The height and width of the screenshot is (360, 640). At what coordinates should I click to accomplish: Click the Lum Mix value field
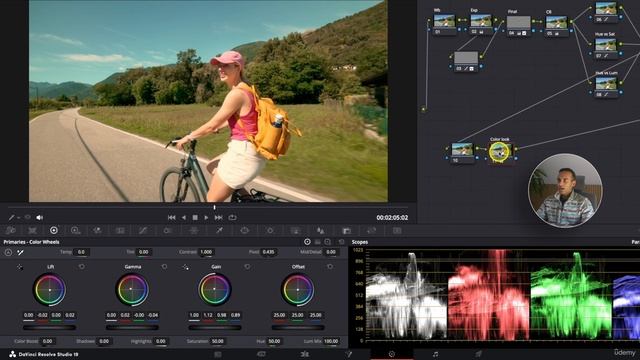(331, 341)
